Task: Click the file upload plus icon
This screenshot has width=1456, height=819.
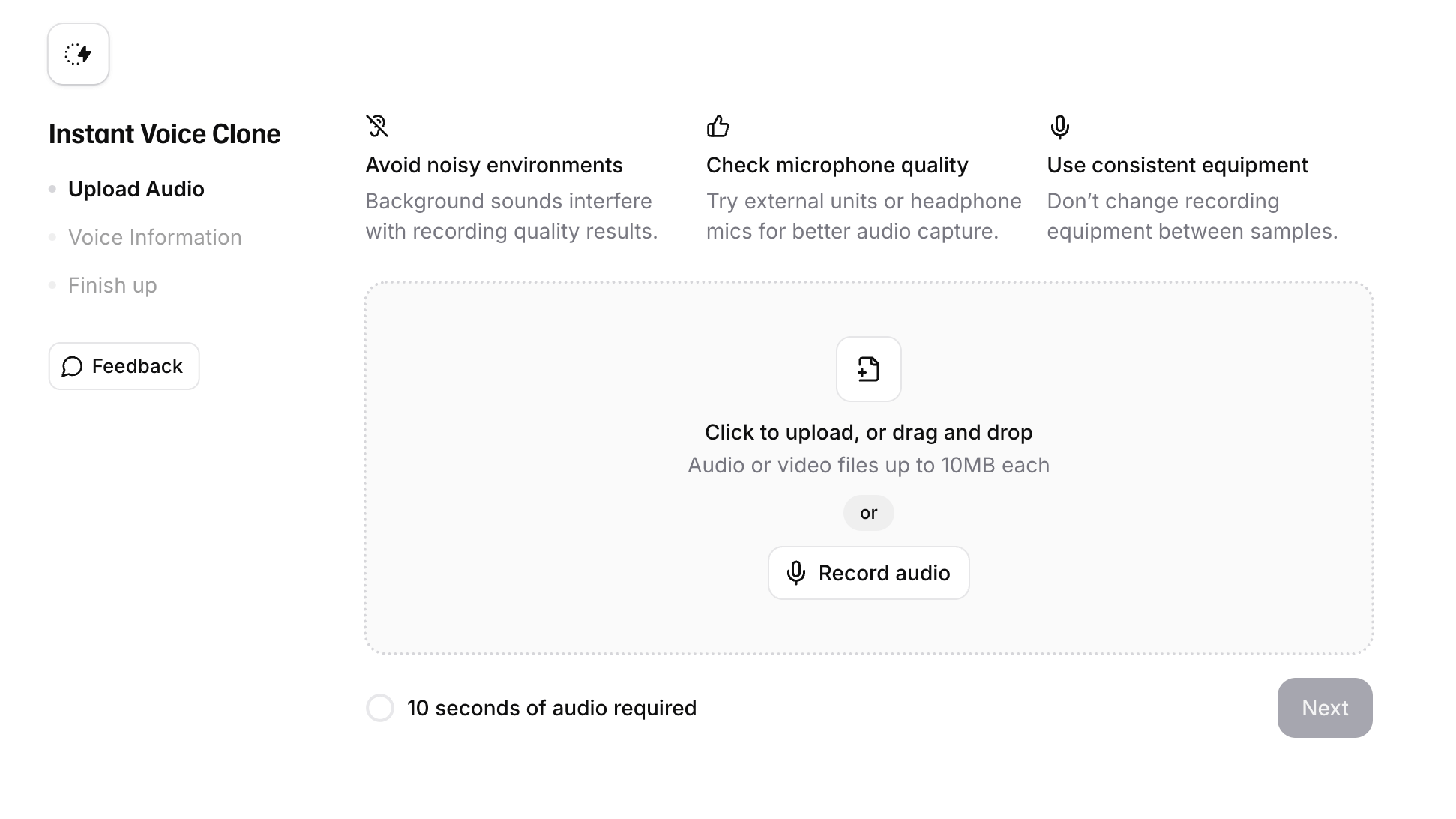Action: [x=868, y=369]
